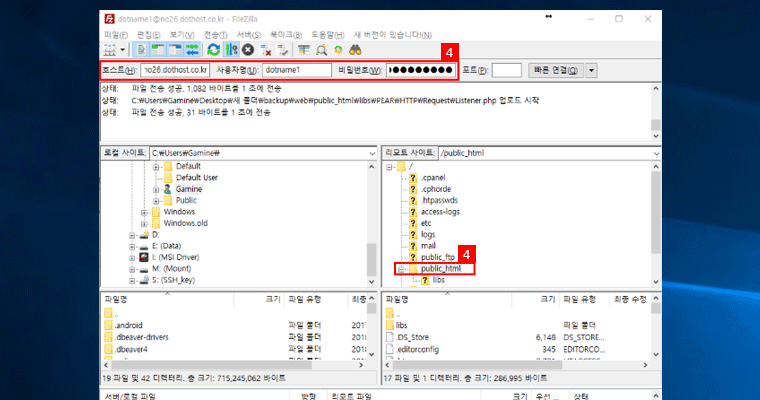
Task: Click the process queue toolbar icon
Action: 231,49
